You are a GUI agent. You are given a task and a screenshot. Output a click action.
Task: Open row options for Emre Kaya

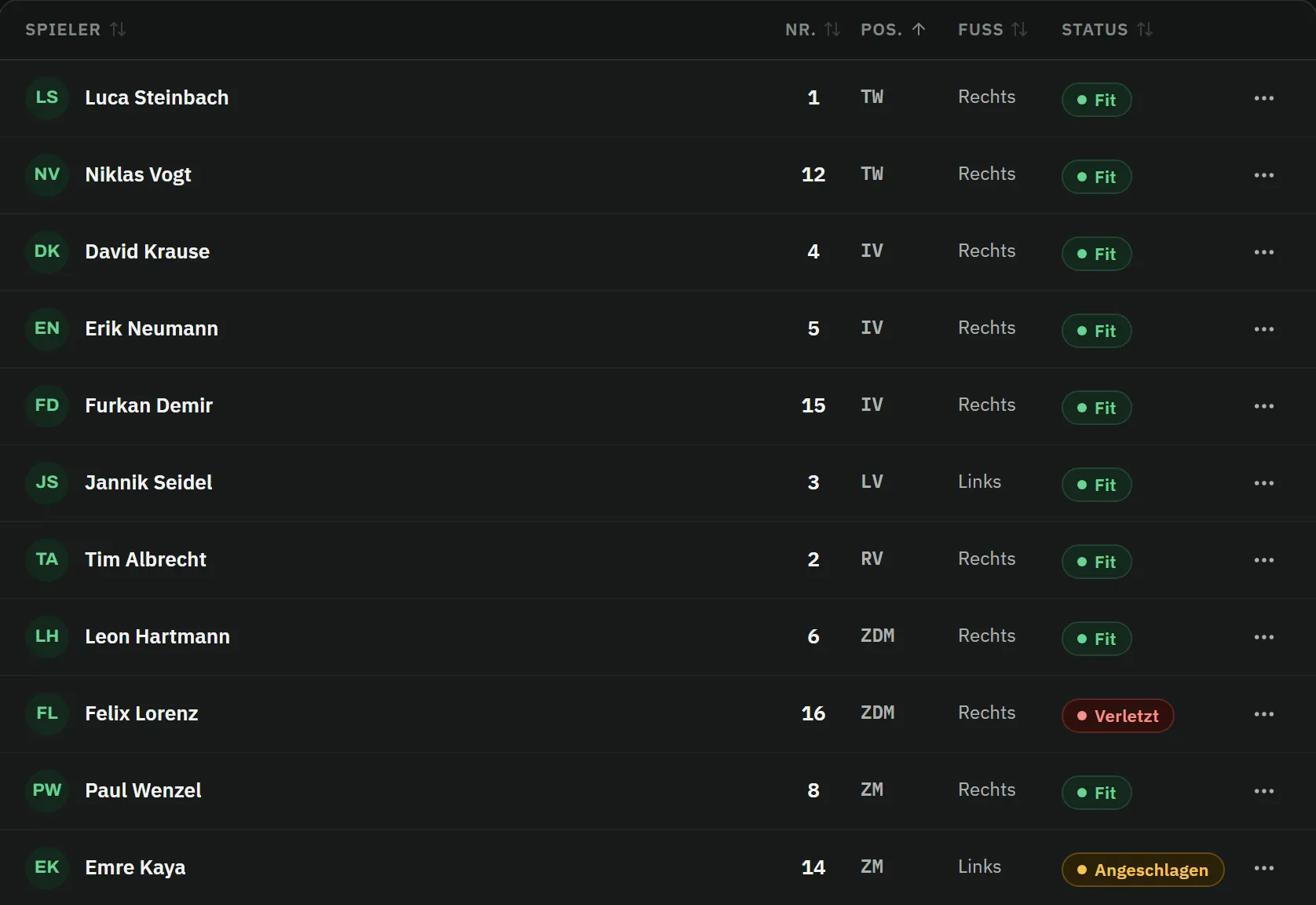pyautogui.click(x=1264, y=868)
